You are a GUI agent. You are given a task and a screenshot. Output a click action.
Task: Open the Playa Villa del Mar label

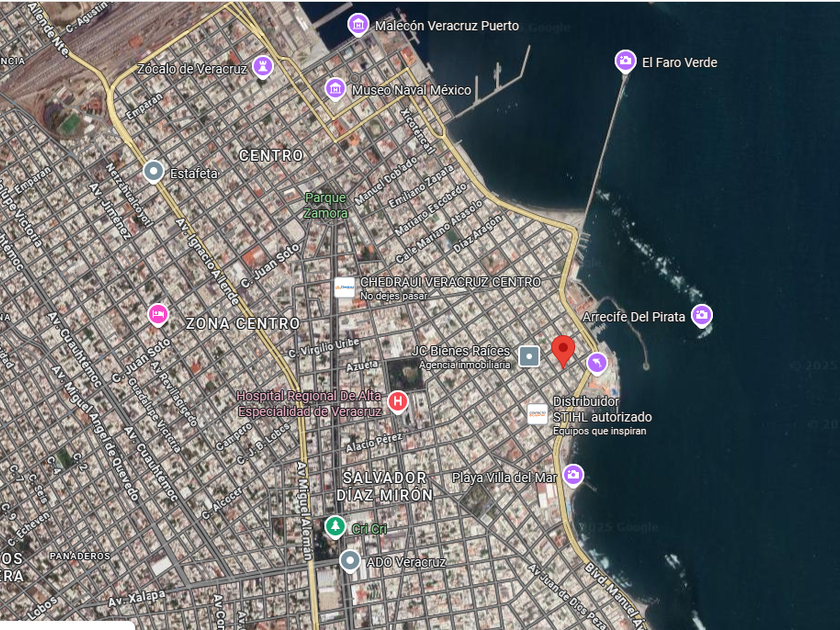(x=504, y=477)
